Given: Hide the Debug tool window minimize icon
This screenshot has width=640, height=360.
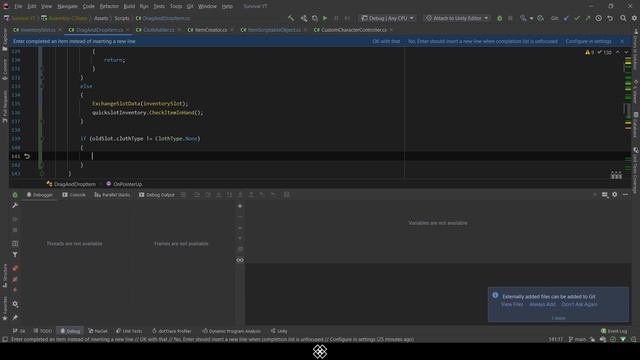Looking at the screenshot, I should pos(625,195).
